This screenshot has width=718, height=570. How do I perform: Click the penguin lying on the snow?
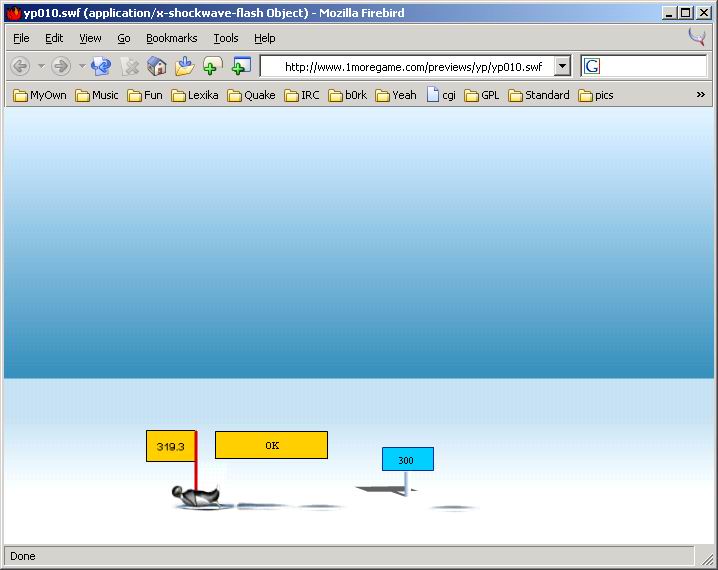click(196, 496)
